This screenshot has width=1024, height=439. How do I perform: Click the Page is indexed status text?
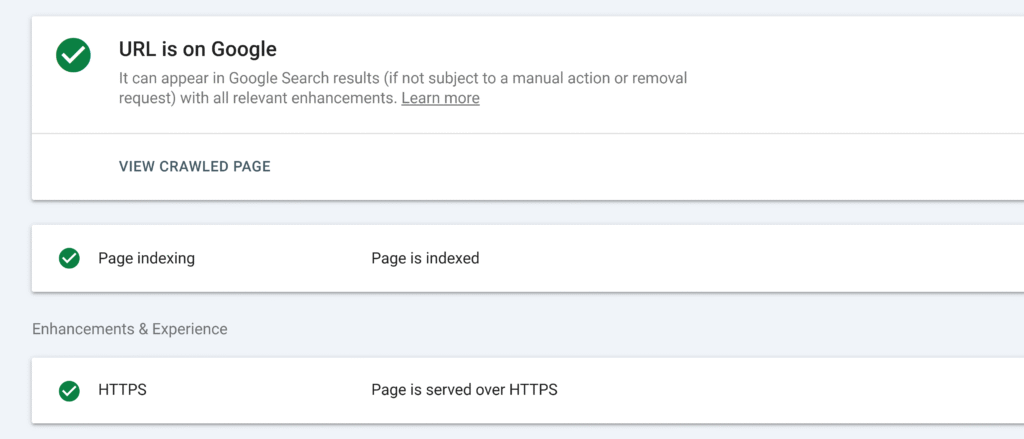pos(425,258)
